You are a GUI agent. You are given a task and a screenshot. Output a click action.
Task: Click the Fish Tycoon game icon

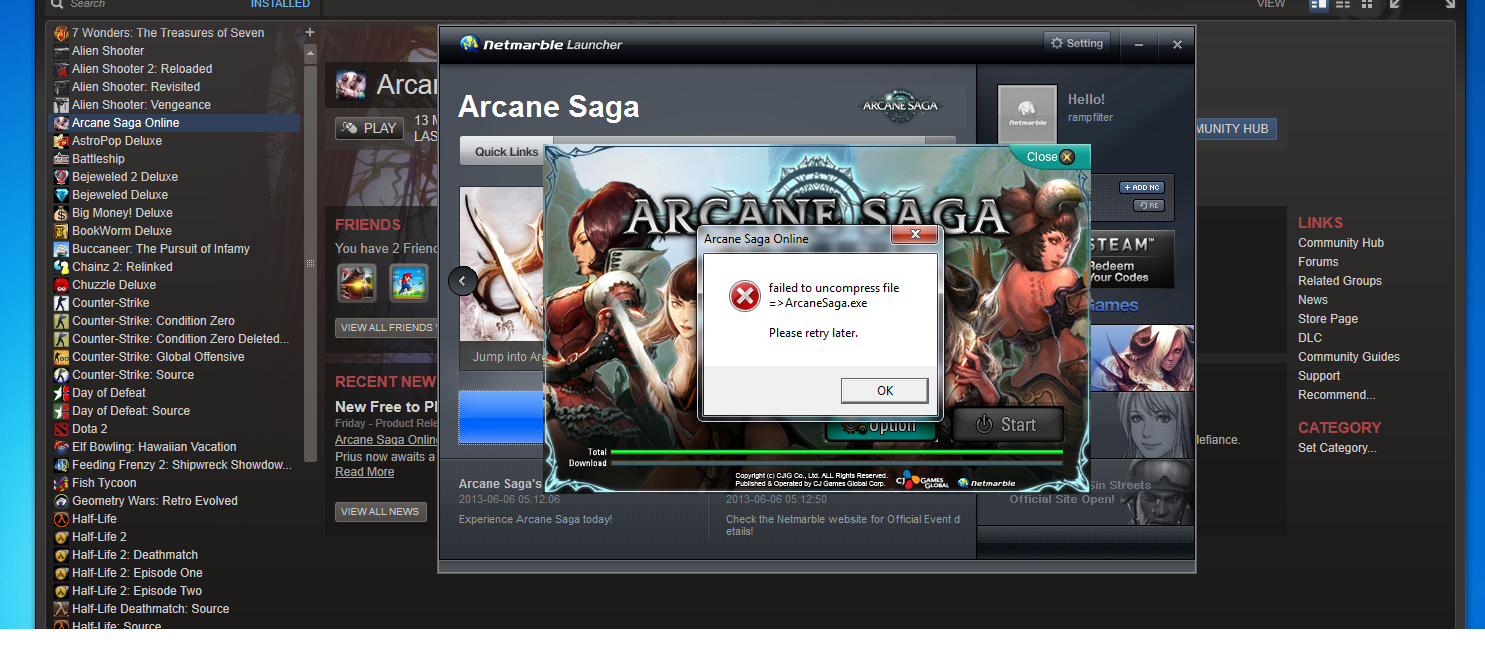click(62, 483)
